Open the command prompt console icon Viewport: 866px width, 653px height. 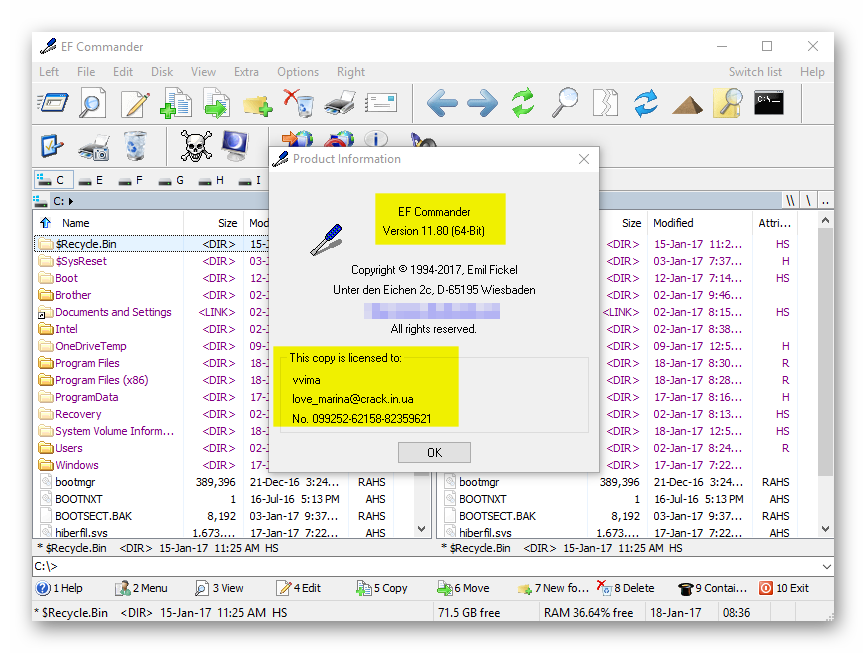click(x=769, y=103)
